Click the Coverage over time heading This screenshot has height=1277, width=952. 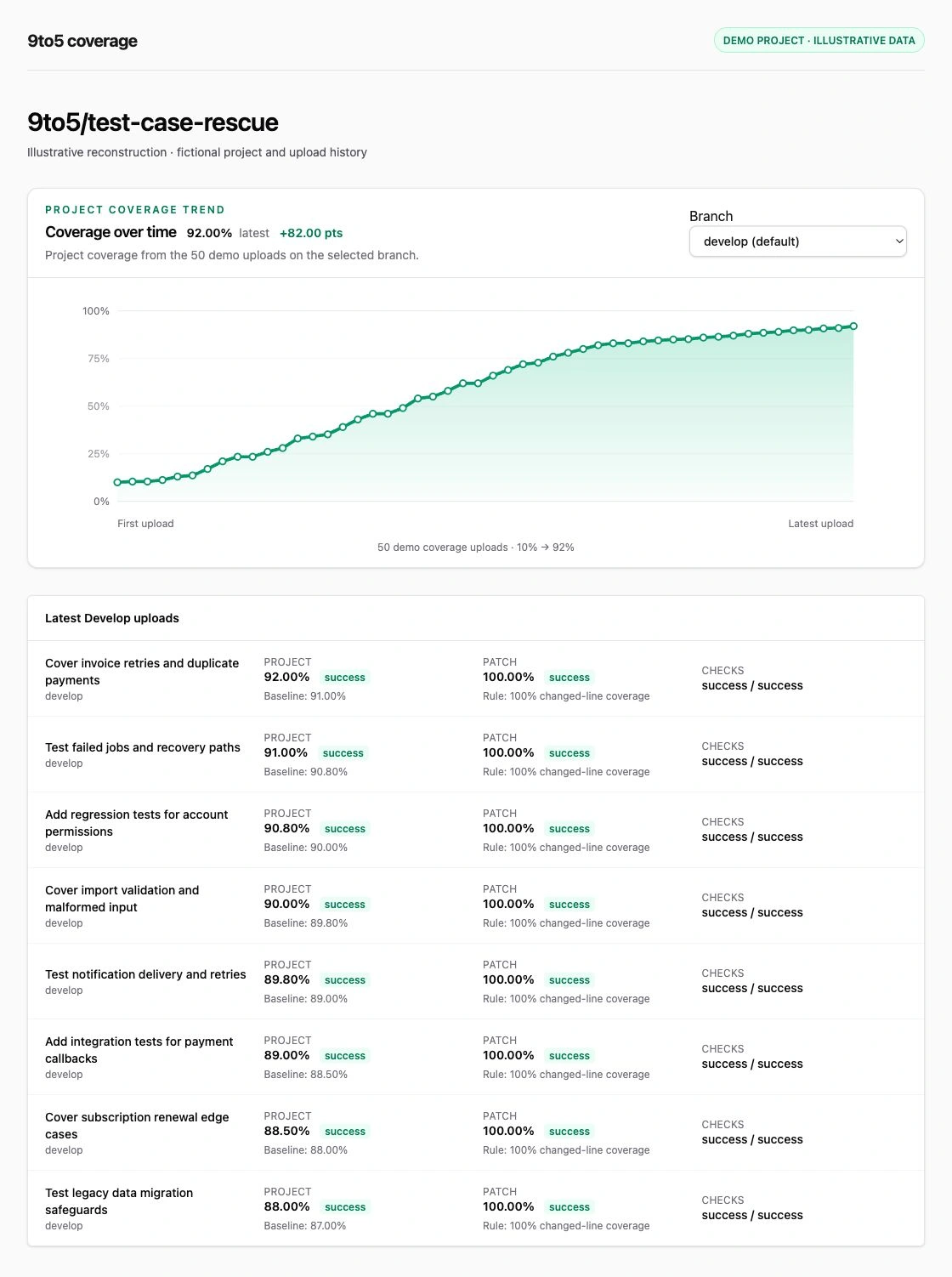[x=110, y=232]
